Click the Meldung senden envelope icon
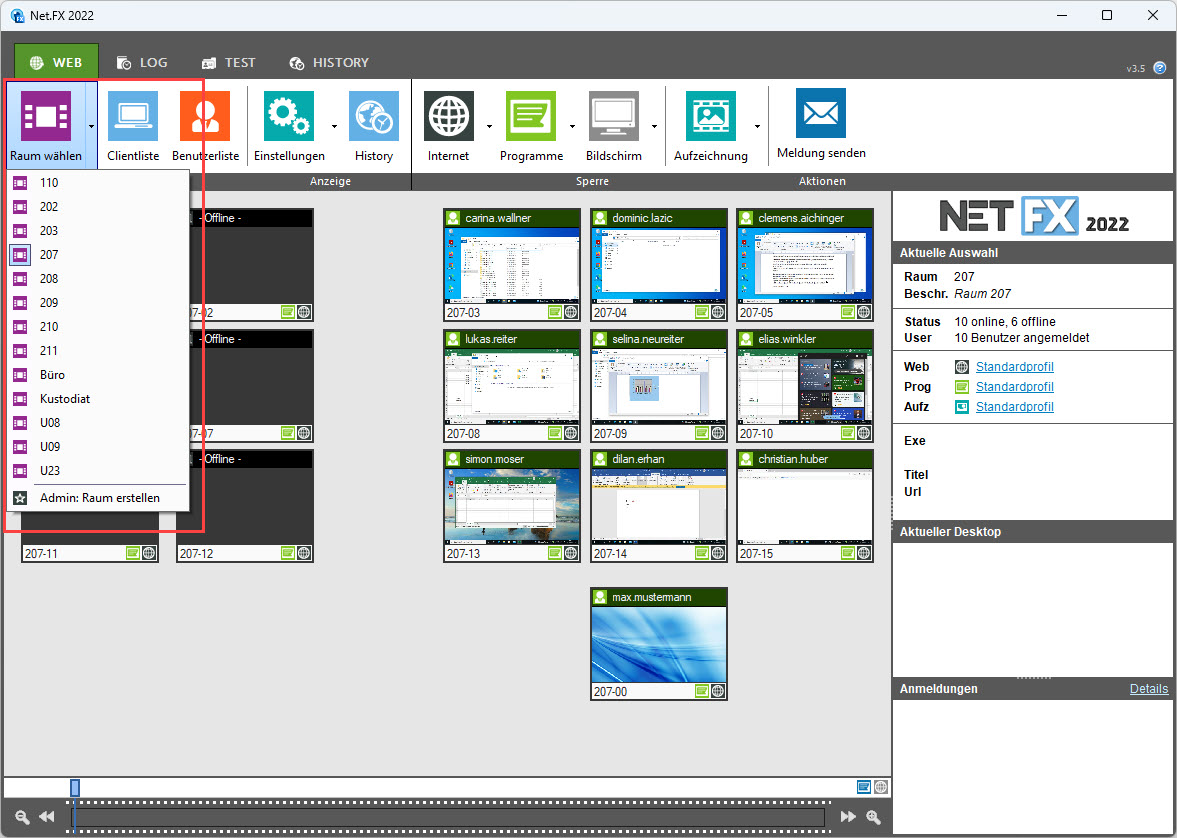This screenshot has width=1177, height=838. point(820,113)
